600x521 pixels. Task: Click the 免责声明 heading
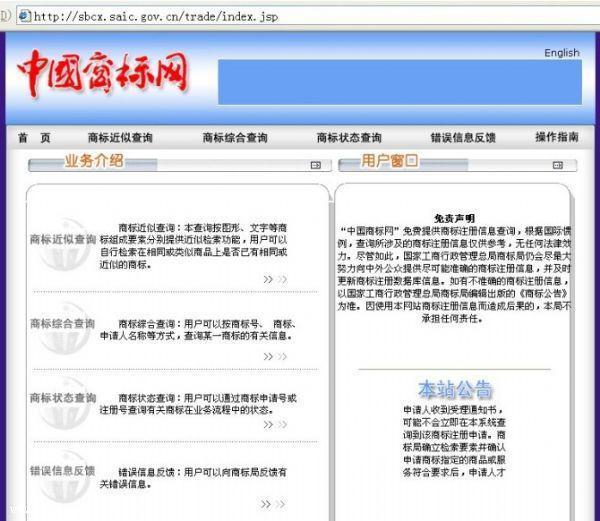click(455, 219)
